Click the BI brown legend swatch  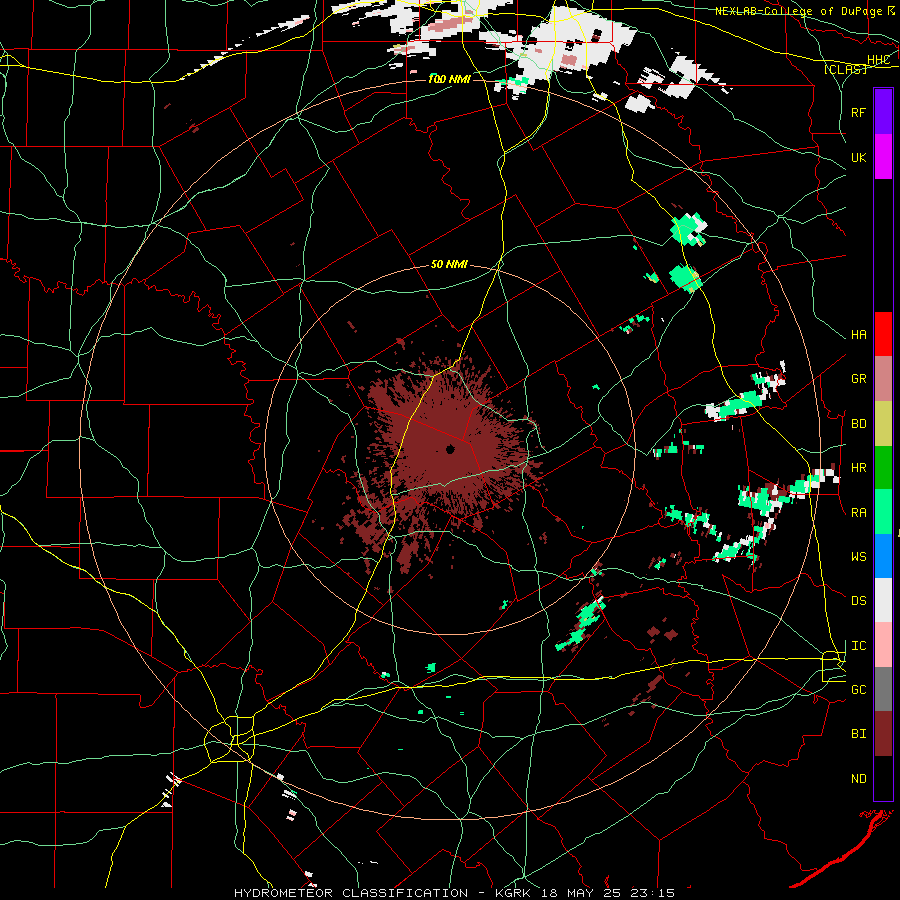[883, 734]
